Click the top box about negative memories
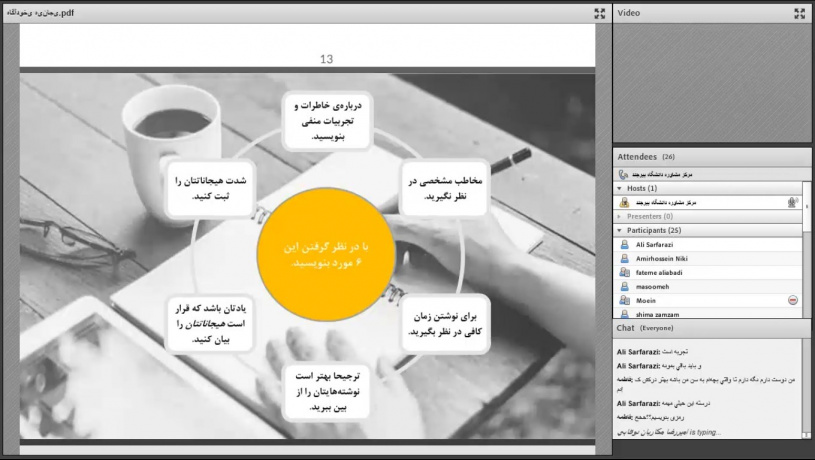 [327, 121]
